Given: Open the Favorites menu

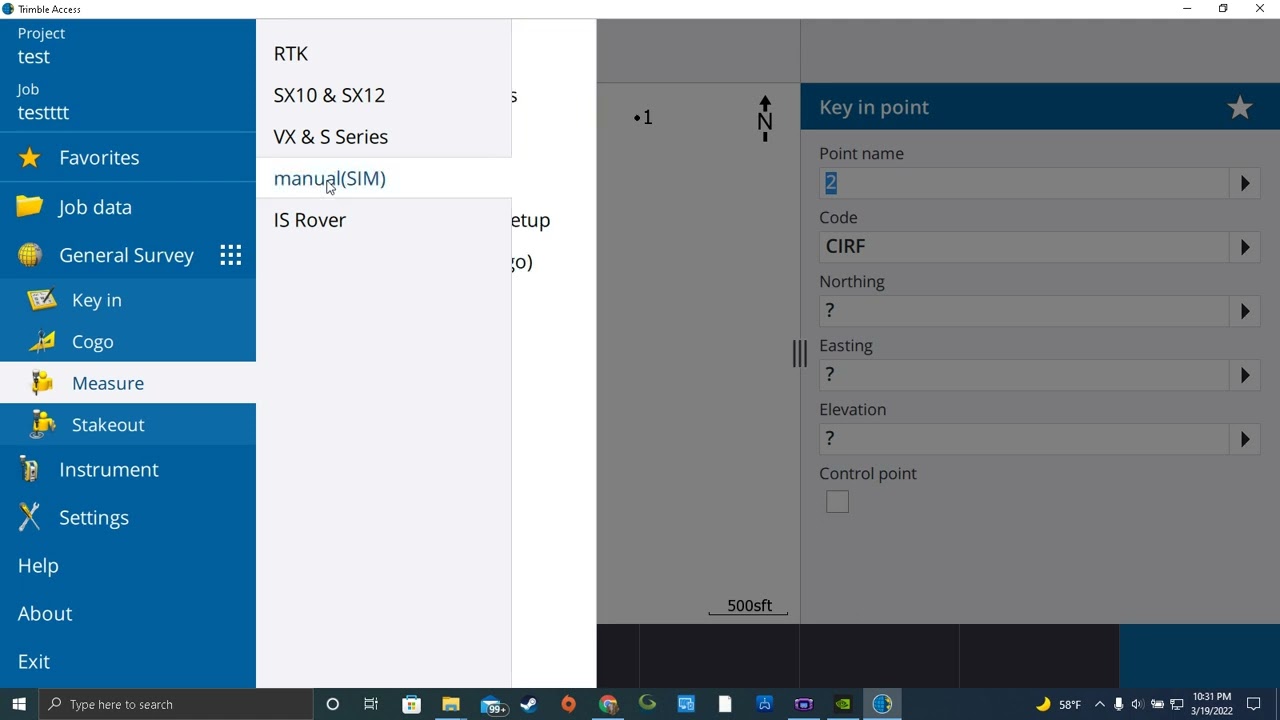Looking at the screenshot, I should click(128, 158).
